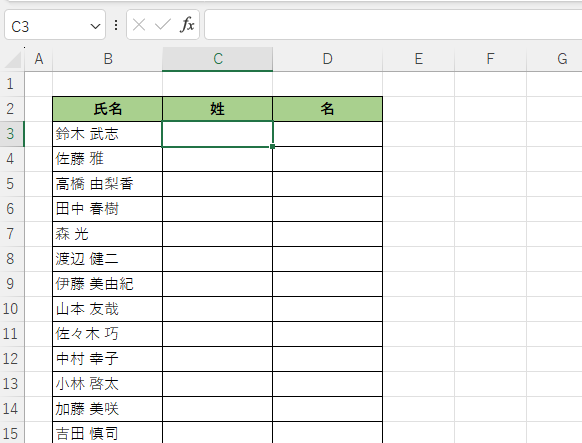The width and height of the screenshot is (582, 443).
Task: Click into the formula bar input field
Action: click(393, 25)
